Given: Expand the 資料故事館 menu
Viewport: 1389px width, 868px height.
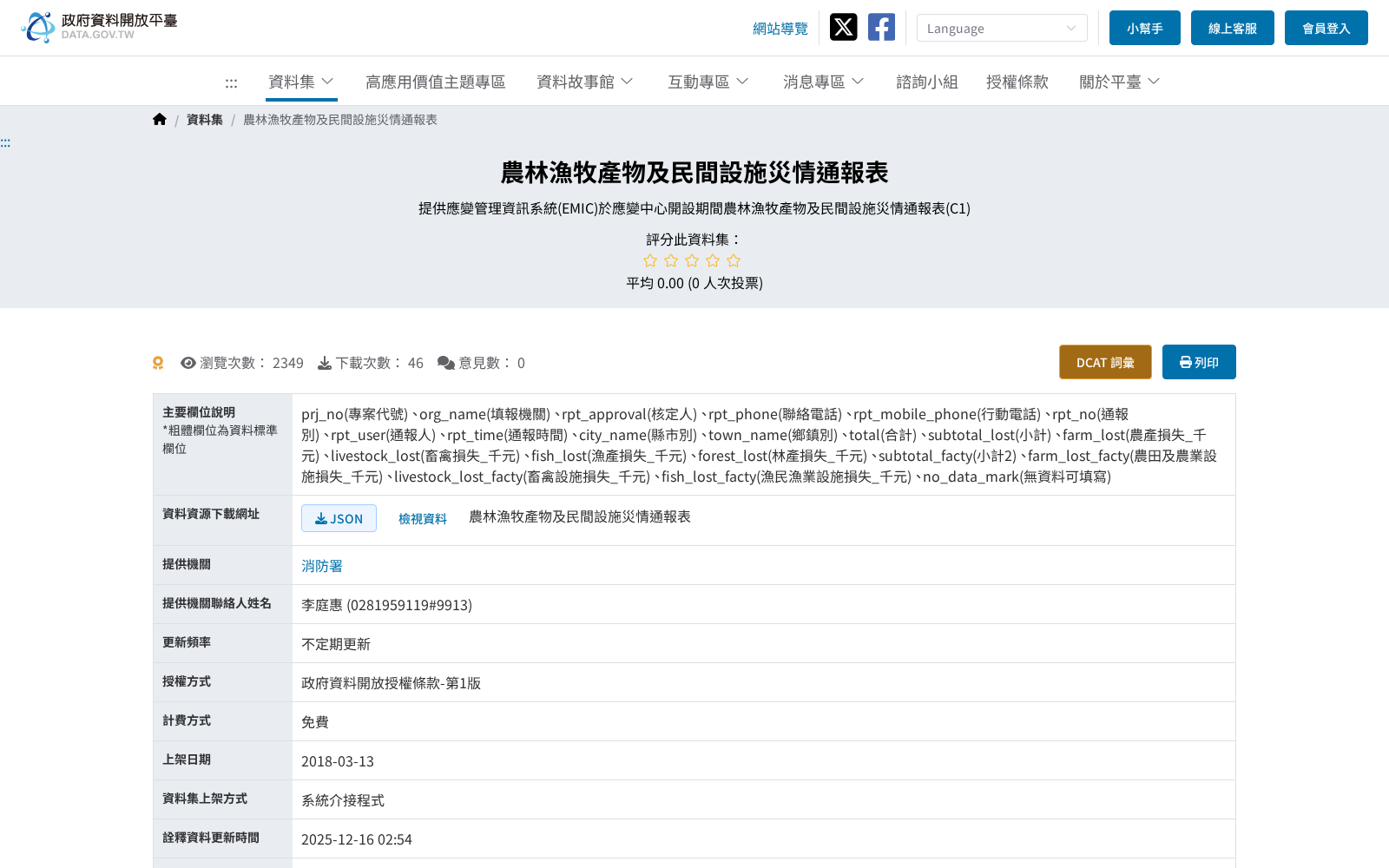Looking at the screenshot, I should click(585, 82).
